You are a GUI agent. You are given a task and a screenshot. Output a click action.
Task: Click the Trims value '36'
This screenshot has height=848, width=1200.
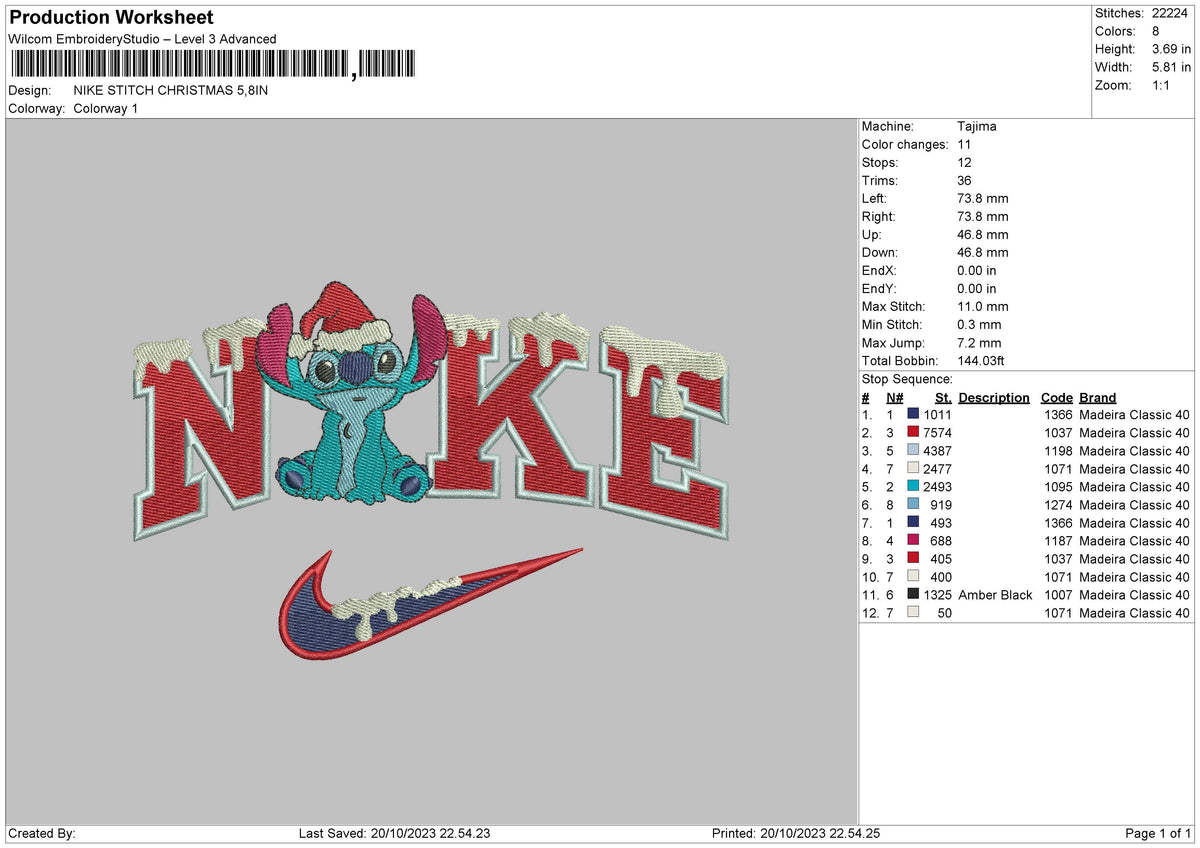pos(964,180)
